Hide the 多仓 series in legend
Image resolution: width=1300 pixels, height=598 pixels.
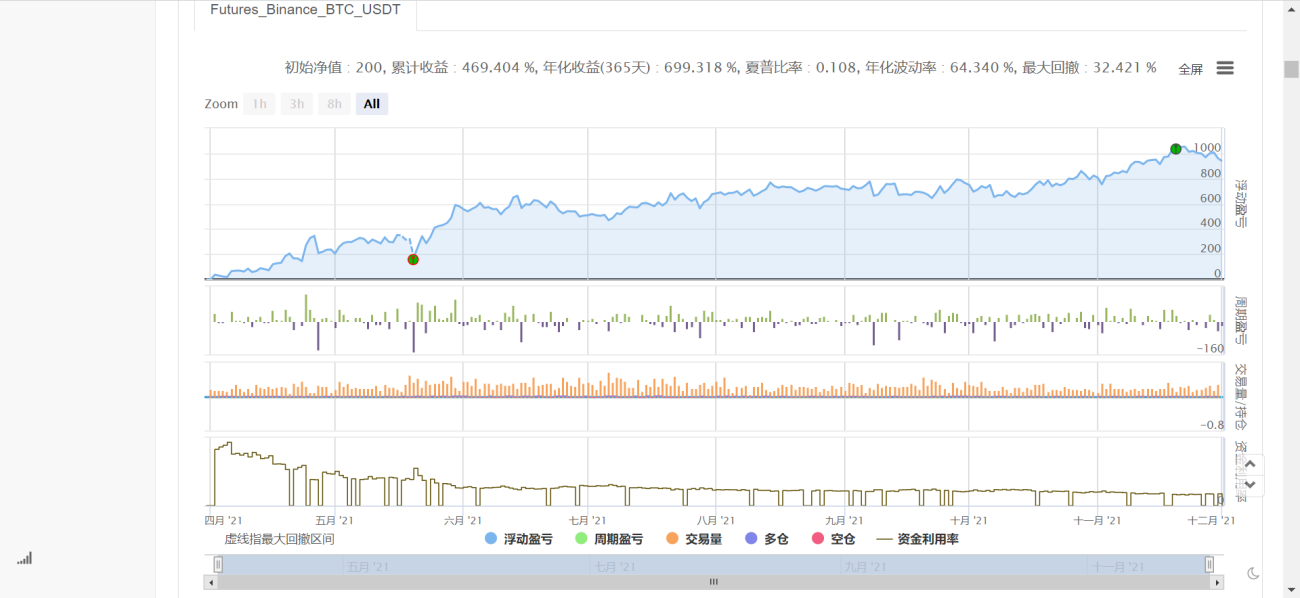tap(767, 539)
